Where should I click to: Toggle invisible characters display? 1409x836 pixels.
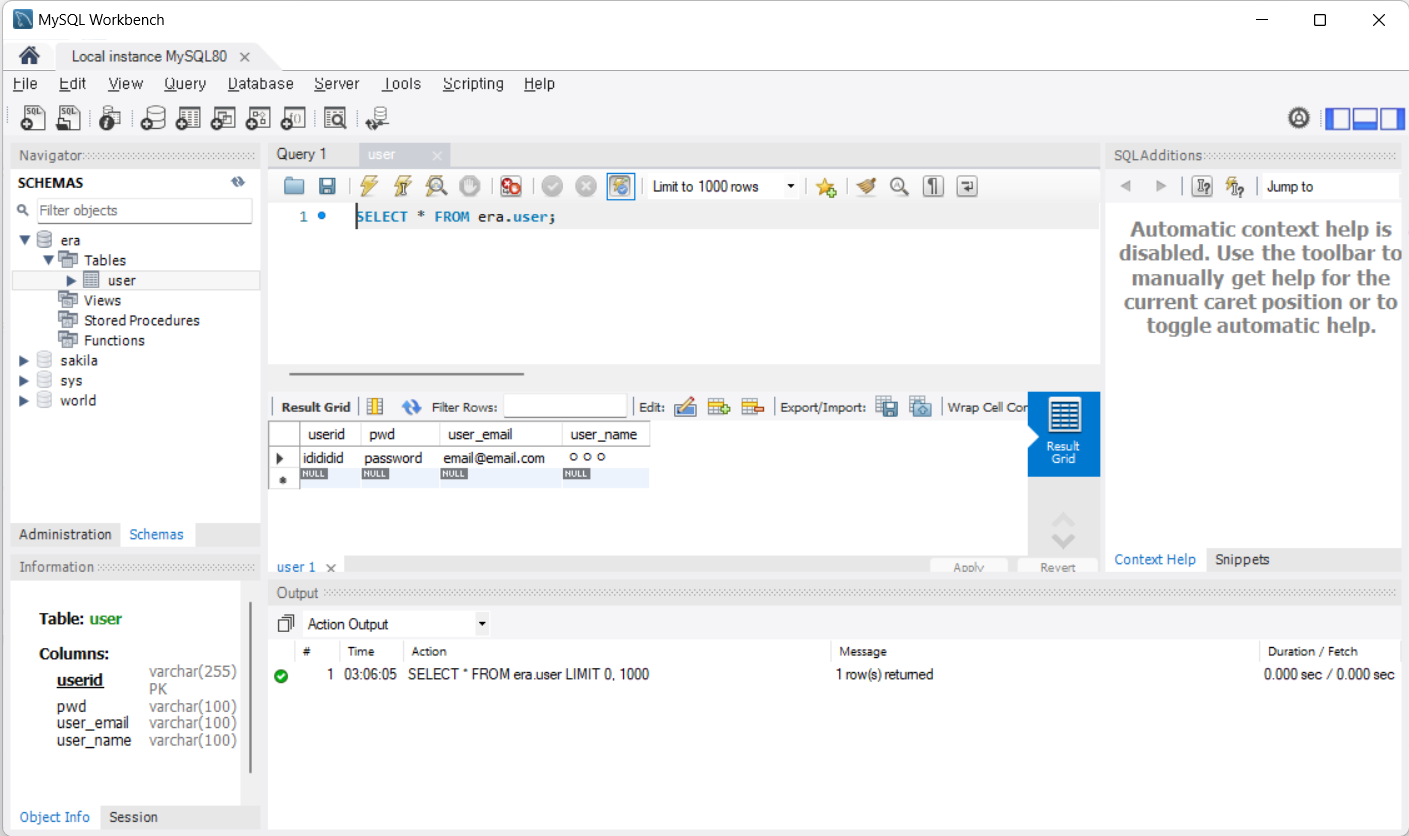(933, 186)
